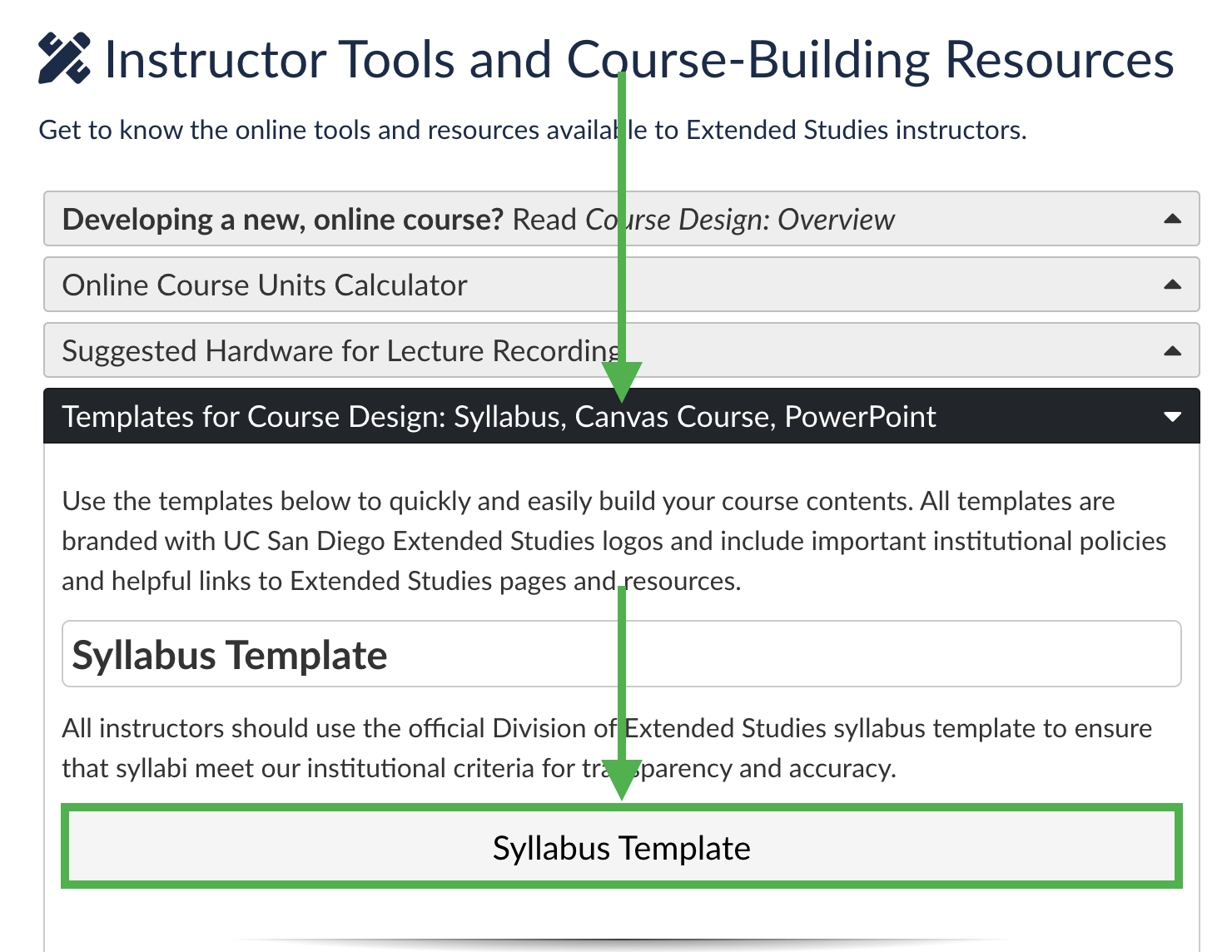The width and height of the screenshot is (1232, 952).
Task: Click the up arrow beside Online Course Units Calculator
Action: point(1172,285)
